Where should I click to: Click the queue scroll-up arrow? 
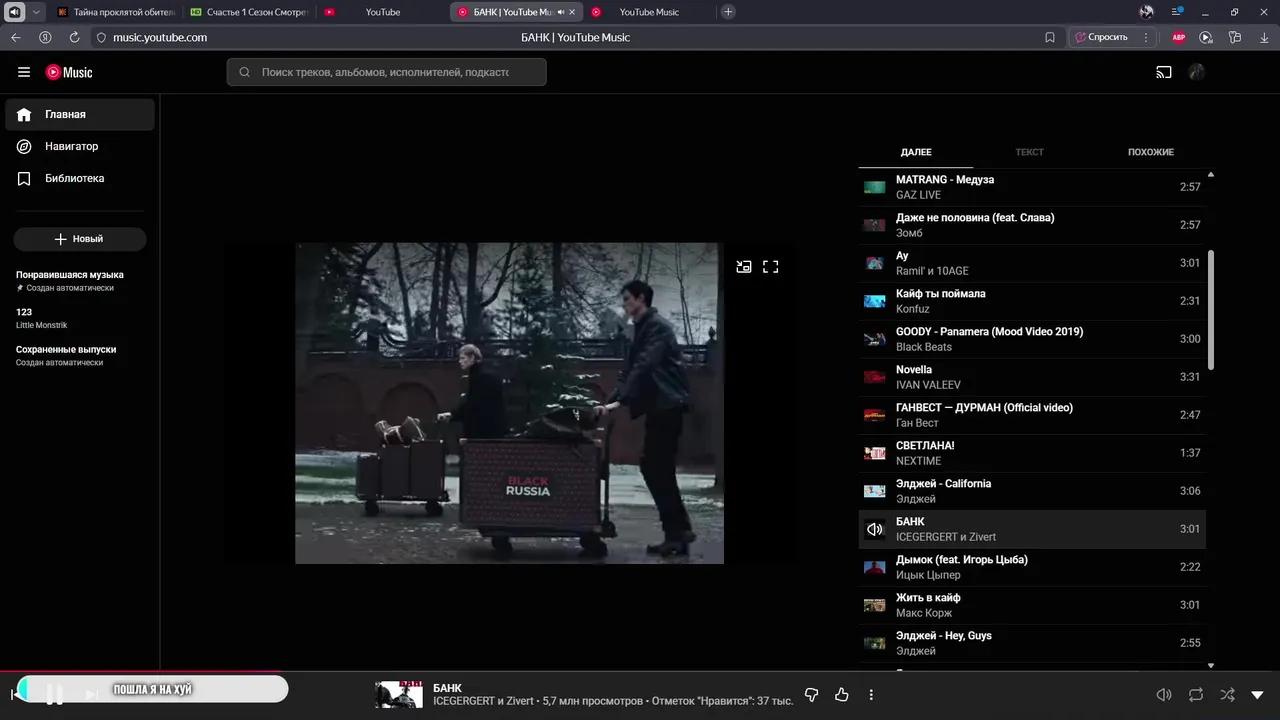tap(1211, 175)
